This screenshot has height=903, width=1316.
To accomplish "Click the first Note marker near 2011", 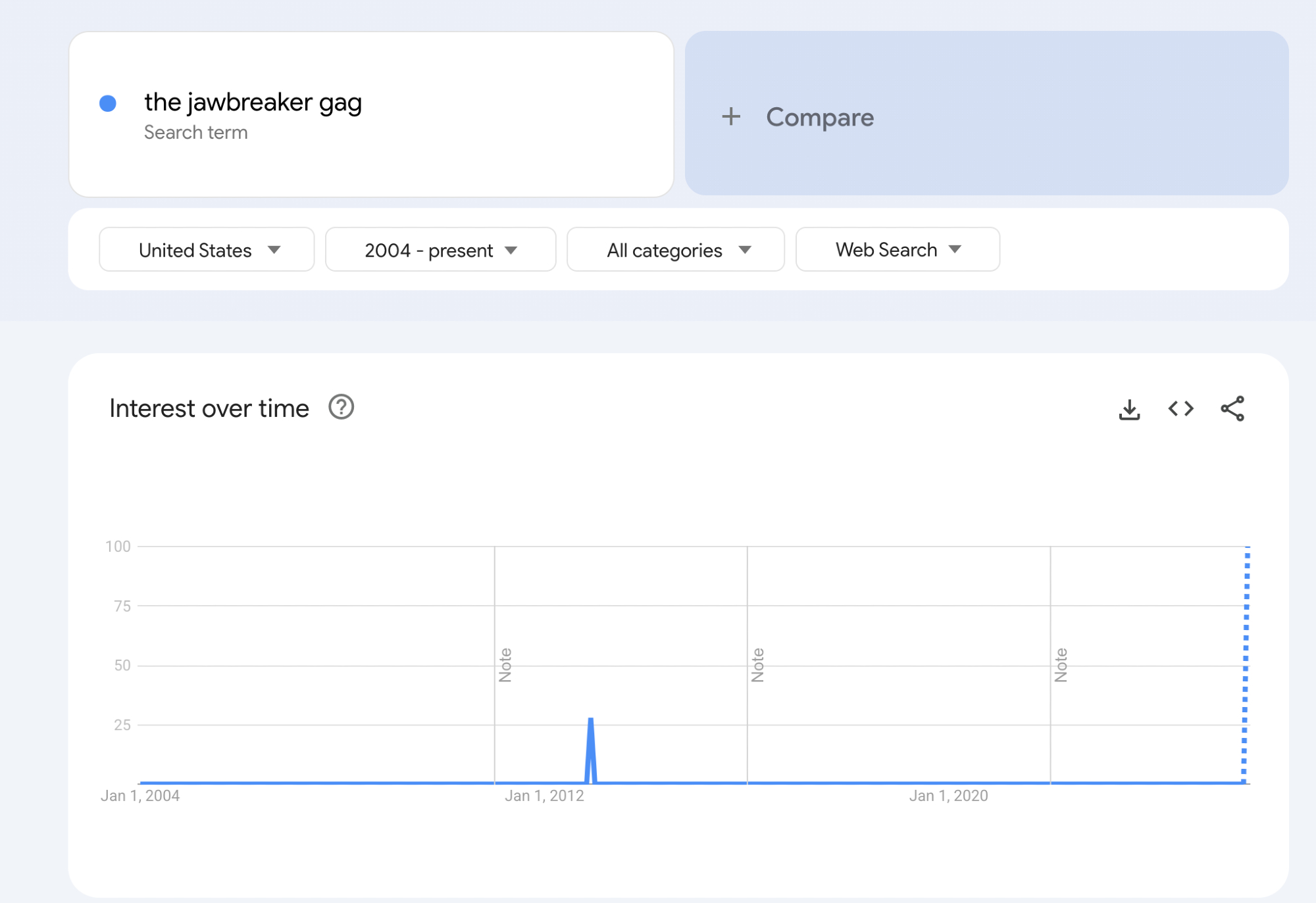I will coord(505,665).
